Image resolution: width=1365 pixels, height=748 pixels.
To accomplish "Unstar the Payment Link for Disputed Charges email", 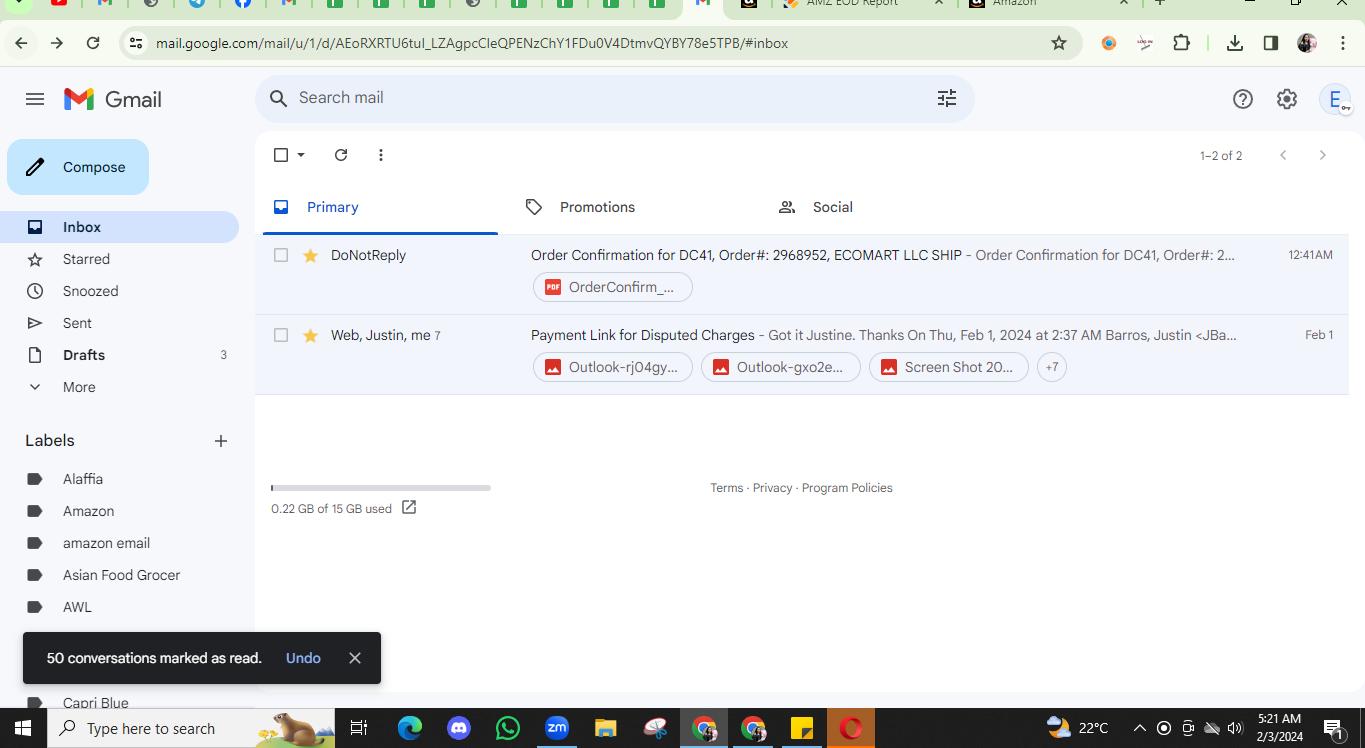I will pyautogui.click(x=310, y=335).
